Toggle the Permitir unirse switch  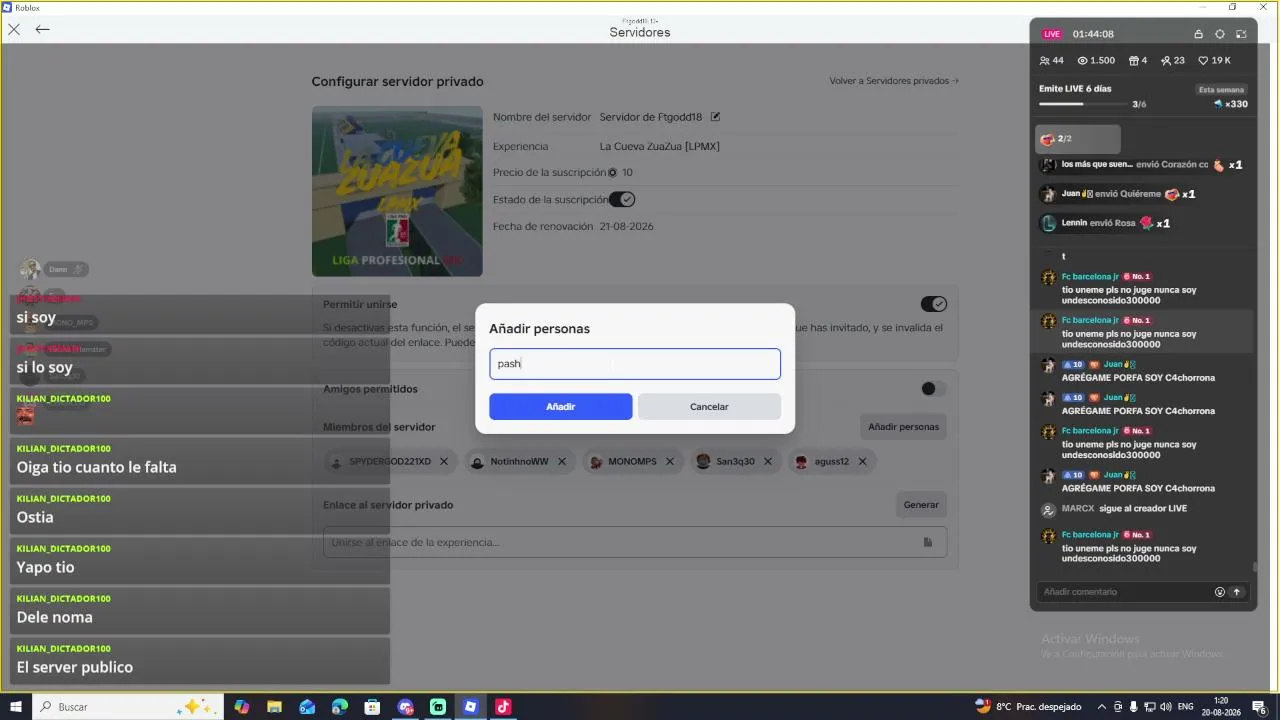(933, 304)
